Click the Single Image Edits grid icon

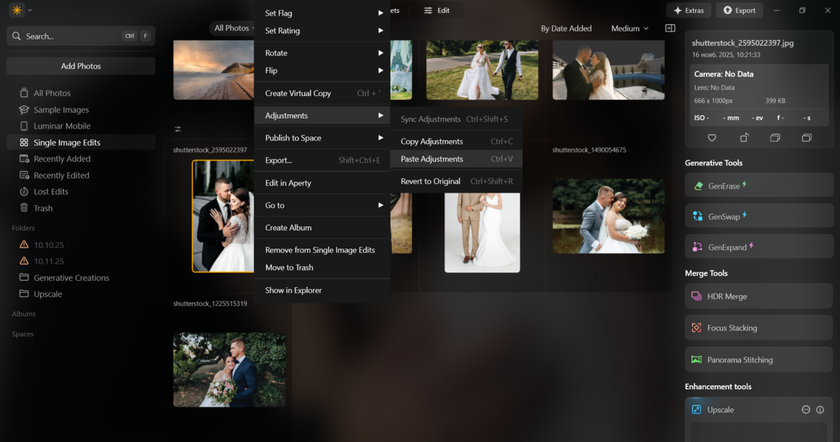click(x=24, y=143)
